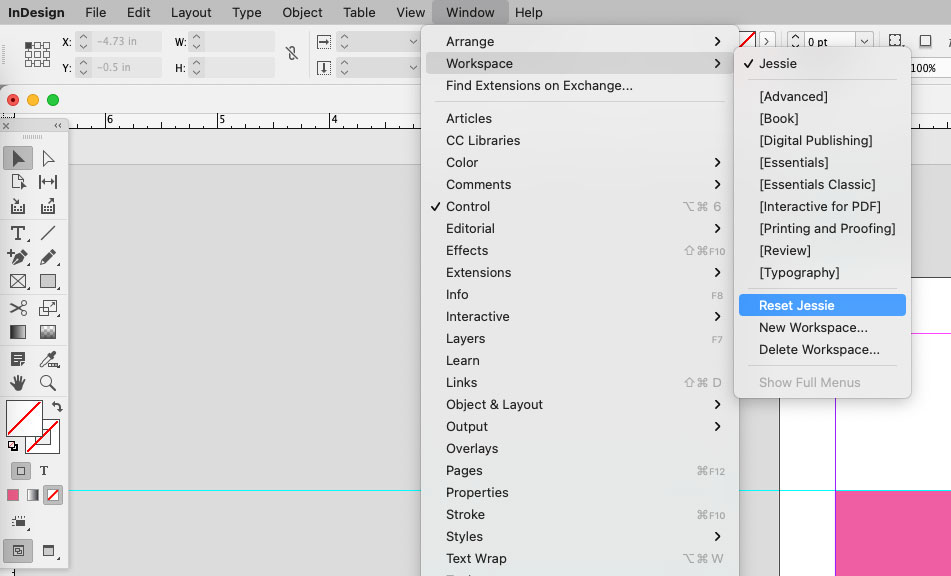This screenshot has width=951, height=576.
Task: Select the Type tool
Action: coord(18,233)
